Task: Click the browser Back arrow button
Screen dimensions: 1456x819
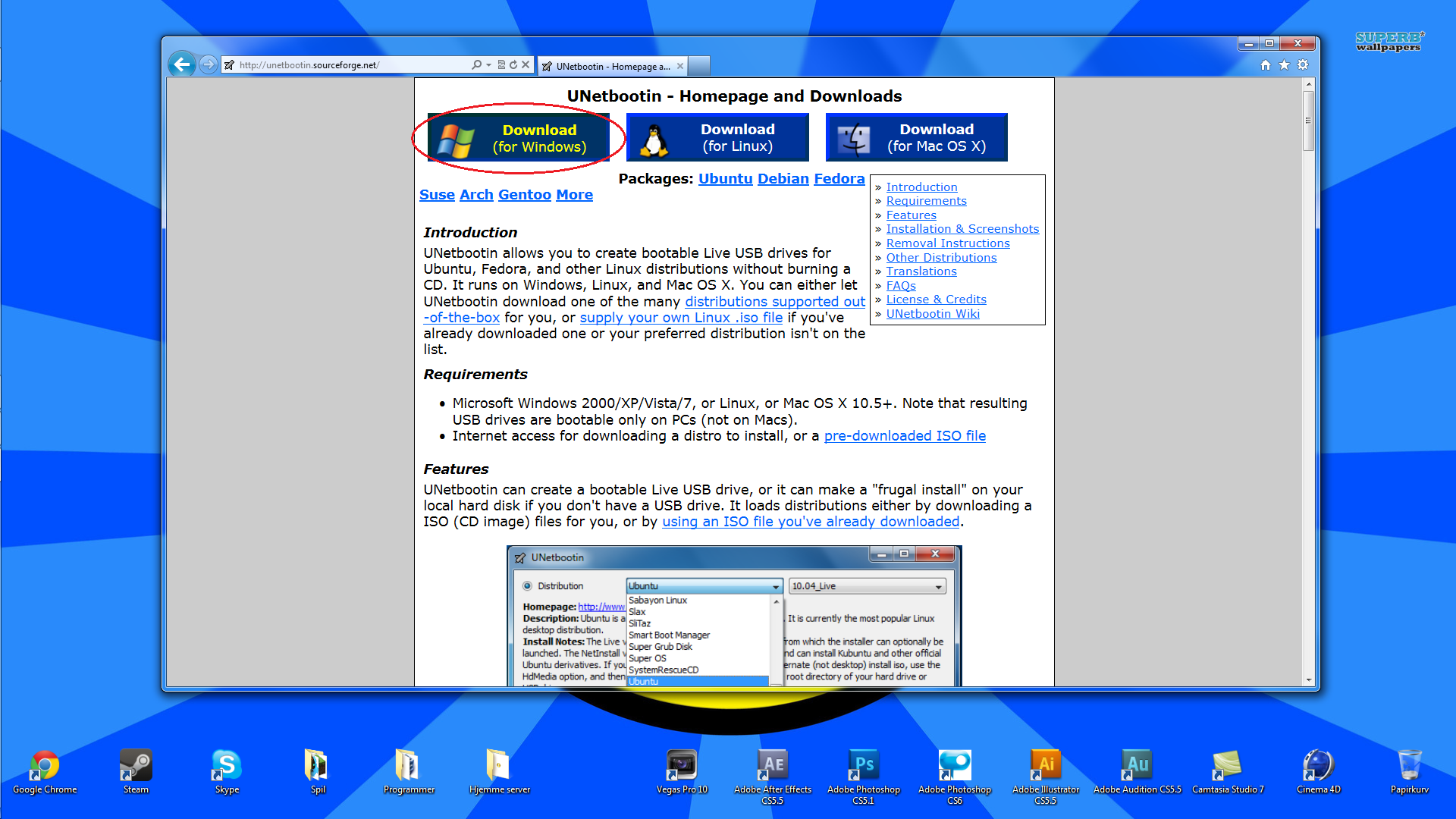Action: pyautogui.click(x=182, y=64)
